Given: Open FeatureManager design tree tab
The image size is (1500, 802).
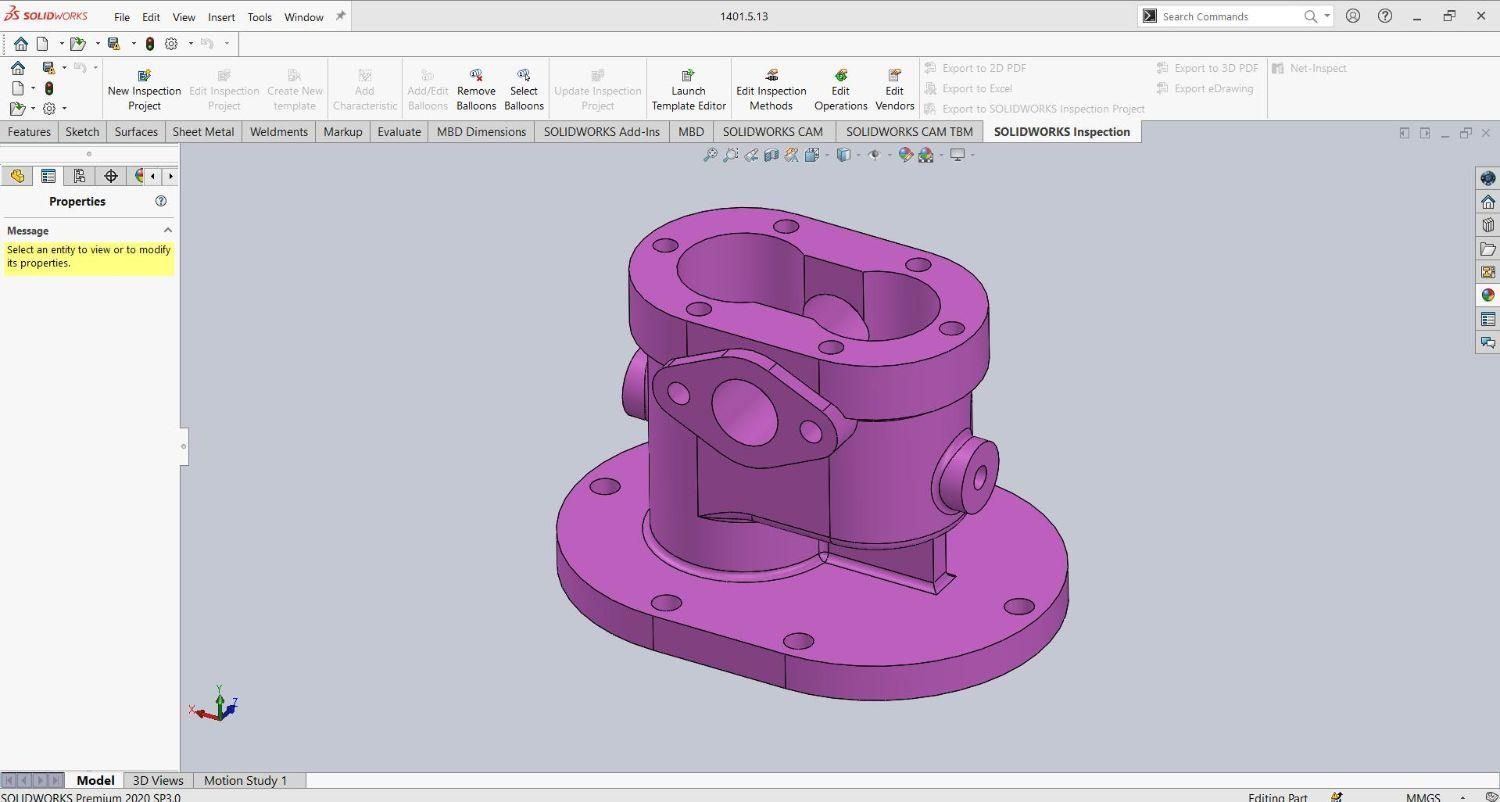Looking at the screenshot, I should point(17,176).
